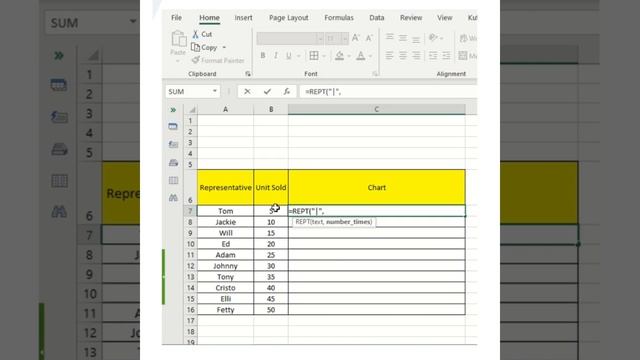
Task: Click the cell containing Cristo
Action: click(x=225, y=288)
